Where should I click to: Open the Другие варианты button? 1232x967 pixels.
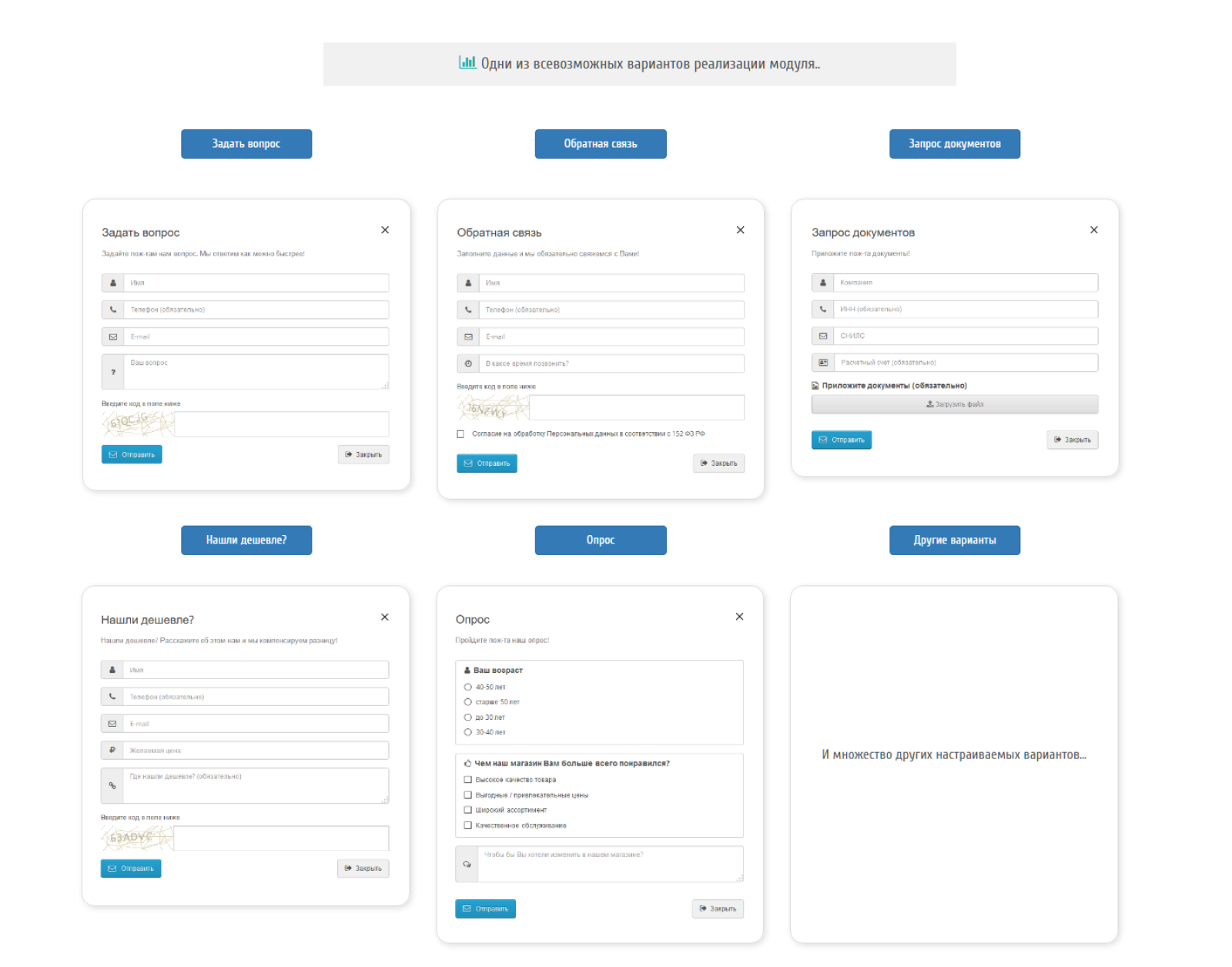point(955,540)
